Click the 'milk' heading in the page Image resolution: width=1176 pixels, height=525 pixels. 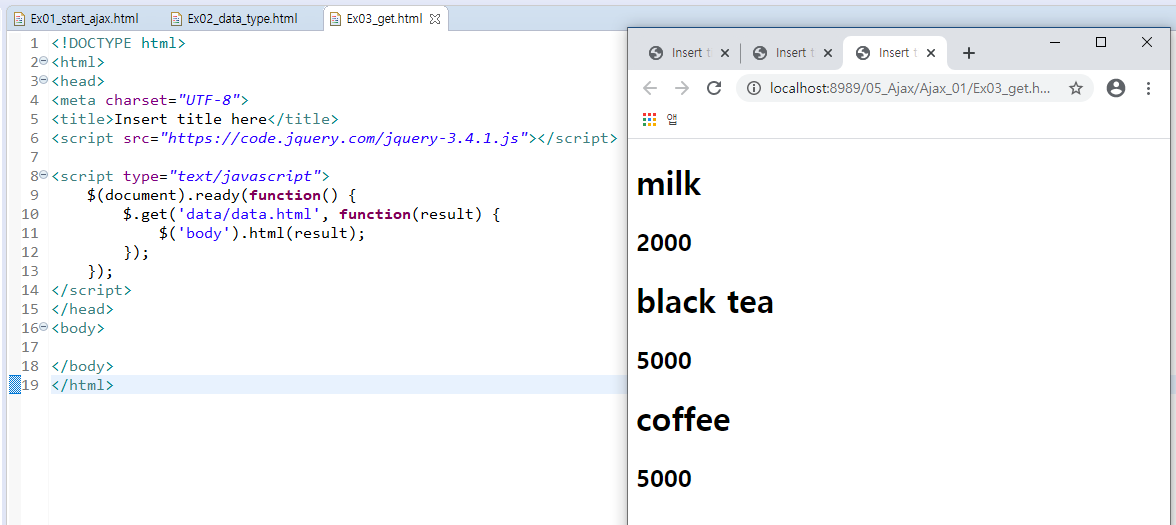coord(668,184)
